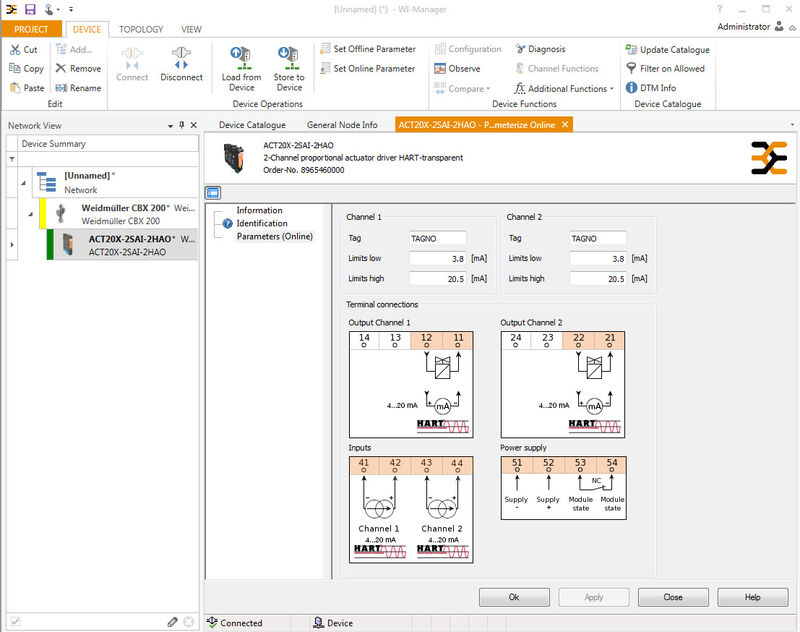Collapse the Weidmüller CBX 200 node
Image resolution: width=800 pixels, height=632 pixels.
pyautogui.click(x=31, y=213)
